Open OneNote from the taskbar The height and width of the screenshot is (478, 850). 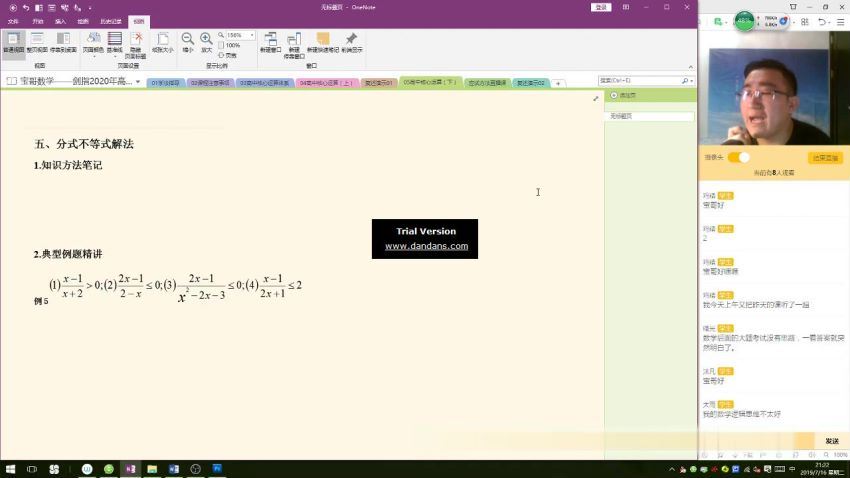pos(131,469)
